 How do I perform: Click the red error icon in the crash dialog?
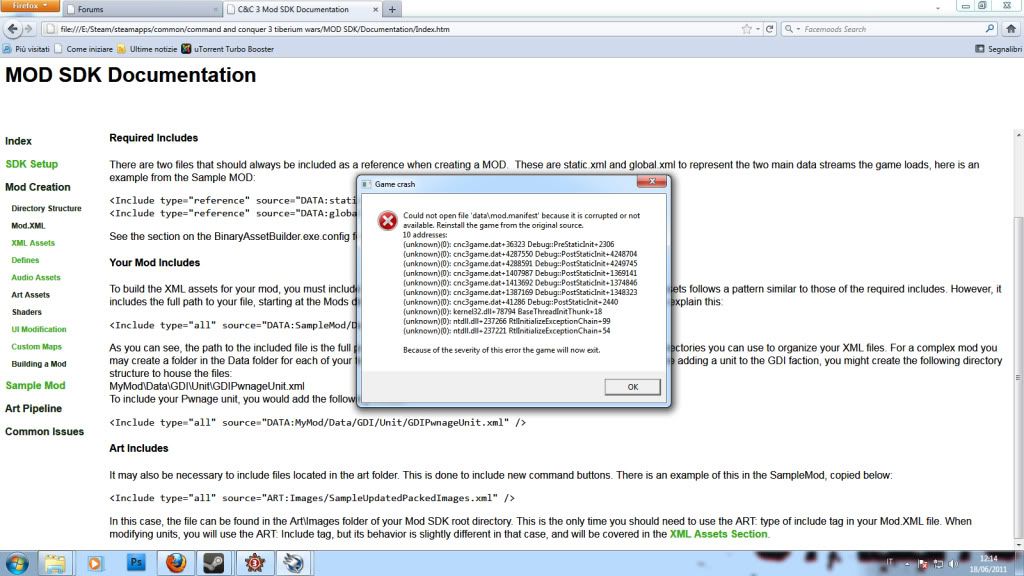387,221
